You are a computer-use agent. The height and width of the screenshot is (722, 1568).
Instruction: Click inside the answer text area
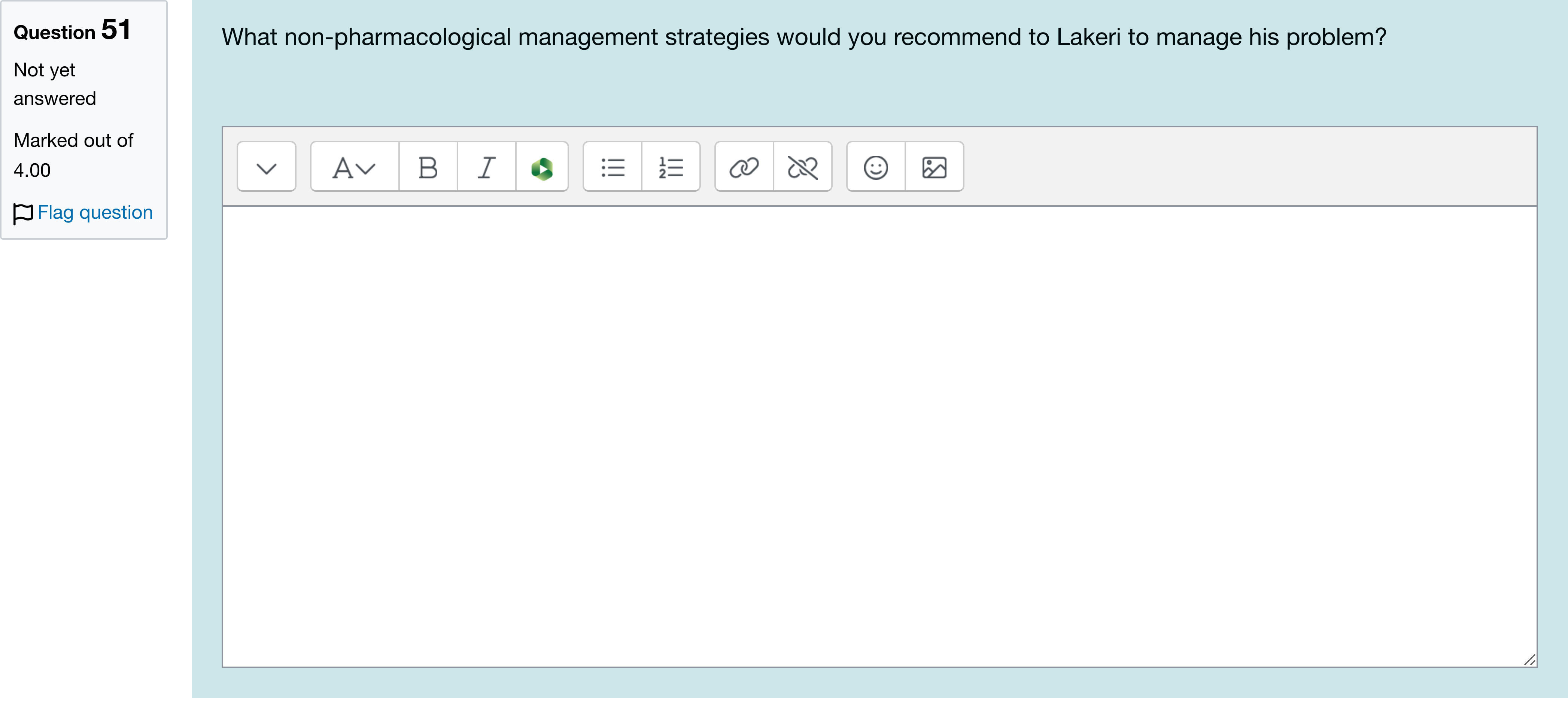879,436
